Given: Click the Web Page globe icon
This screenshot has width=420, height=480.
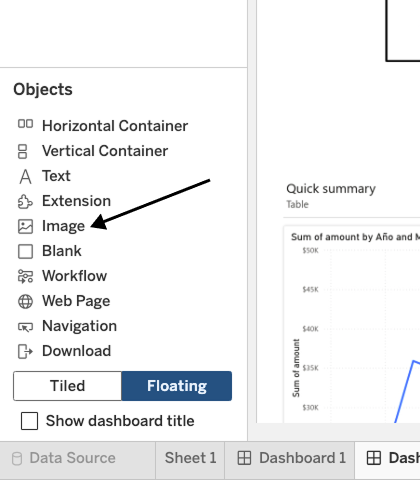Looking at the screenshot, I should 25,302.
